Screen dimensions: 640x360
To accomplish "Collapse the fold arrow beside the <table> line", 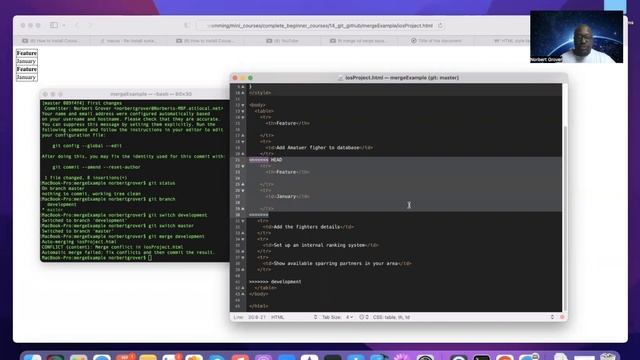I will [243, 111].
